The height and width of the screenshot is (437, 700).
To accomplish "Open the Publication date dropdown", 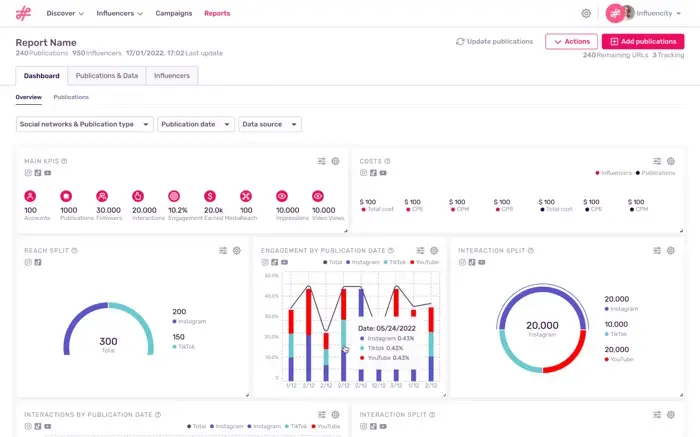I will pyautogui.click(x=196, y=124).
